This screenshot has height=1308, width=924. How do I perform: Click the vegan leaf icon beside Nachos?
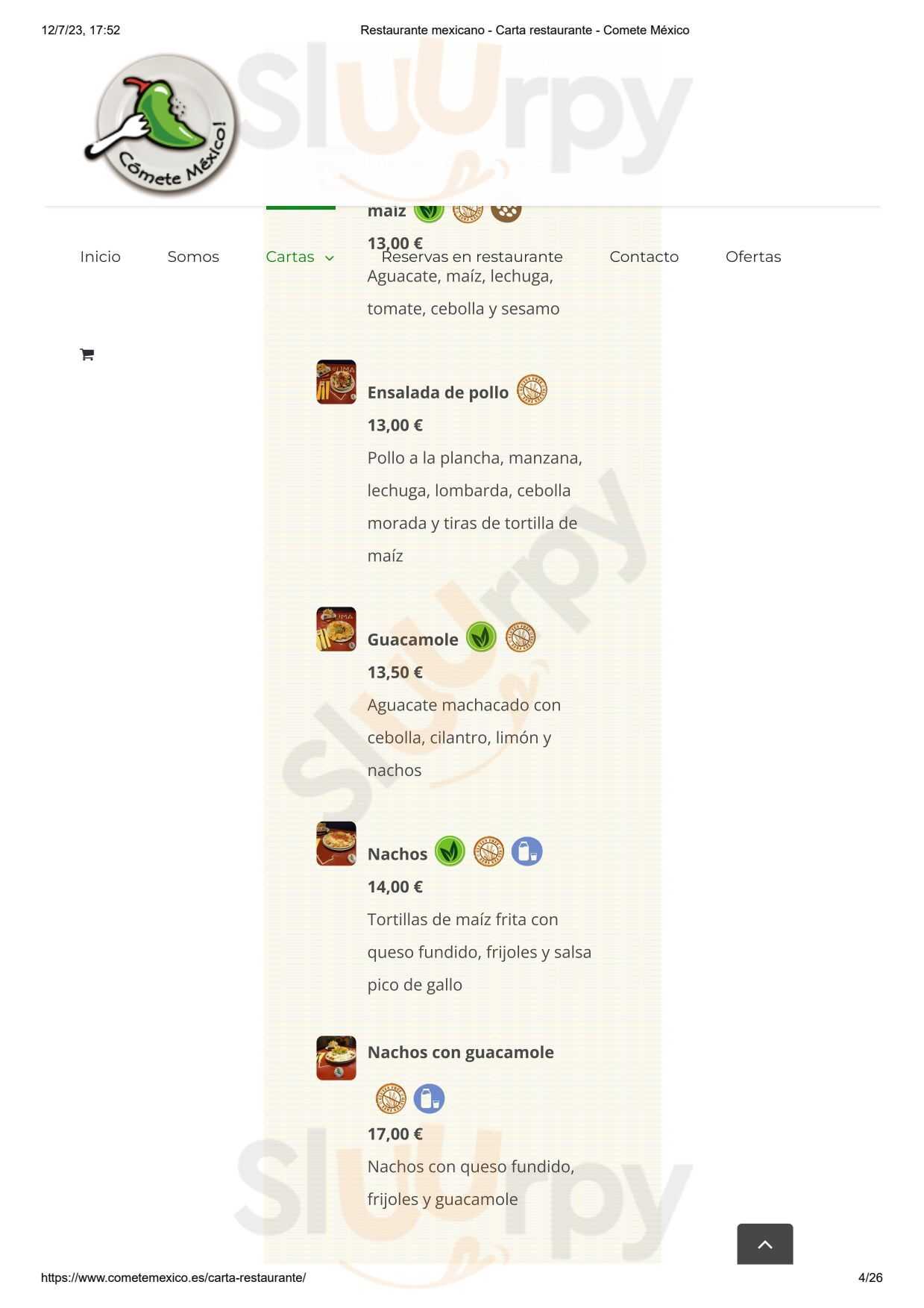[450, 851]
